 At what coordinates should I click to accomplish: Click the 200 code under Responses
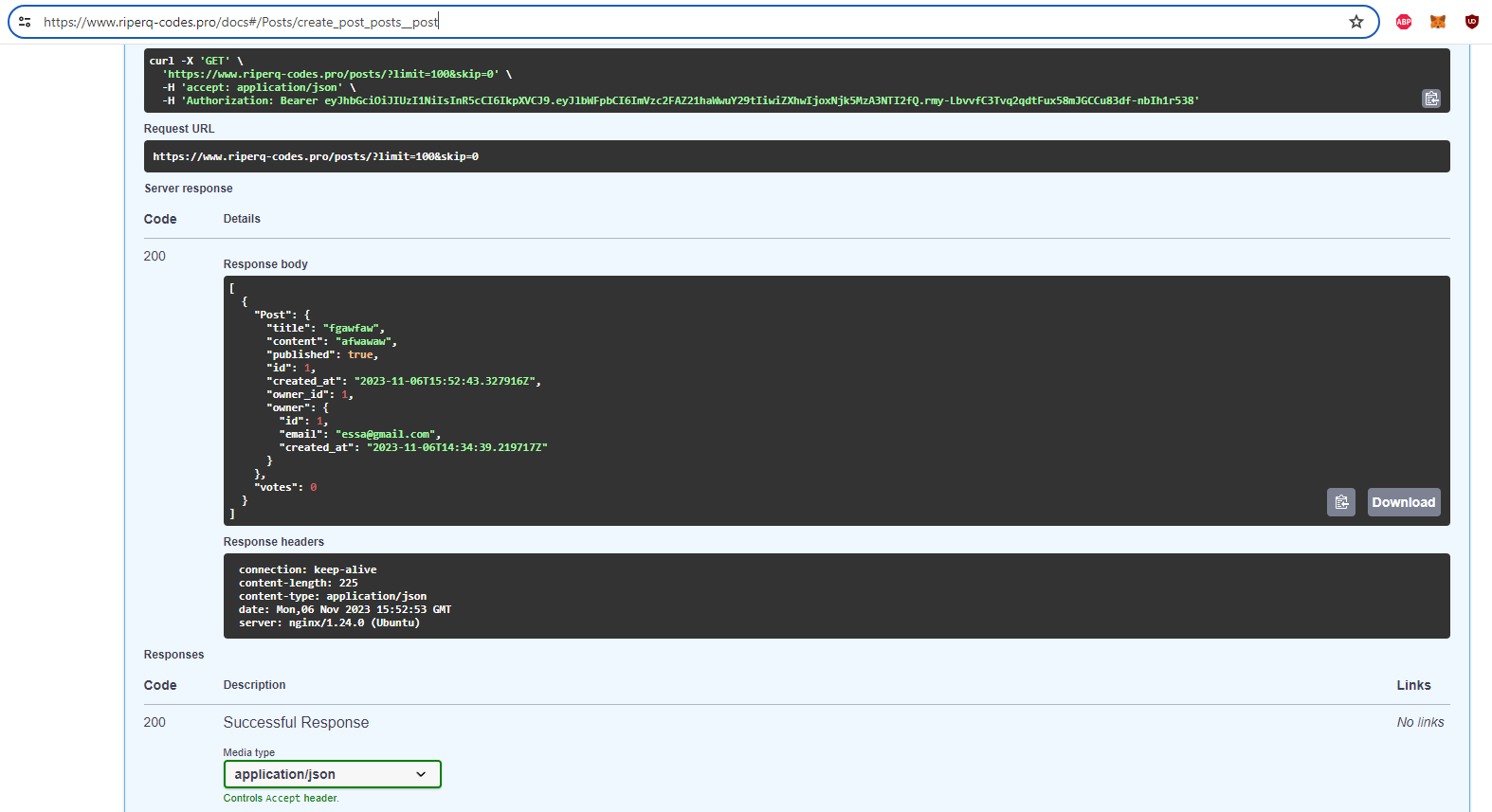coord(155,722)
